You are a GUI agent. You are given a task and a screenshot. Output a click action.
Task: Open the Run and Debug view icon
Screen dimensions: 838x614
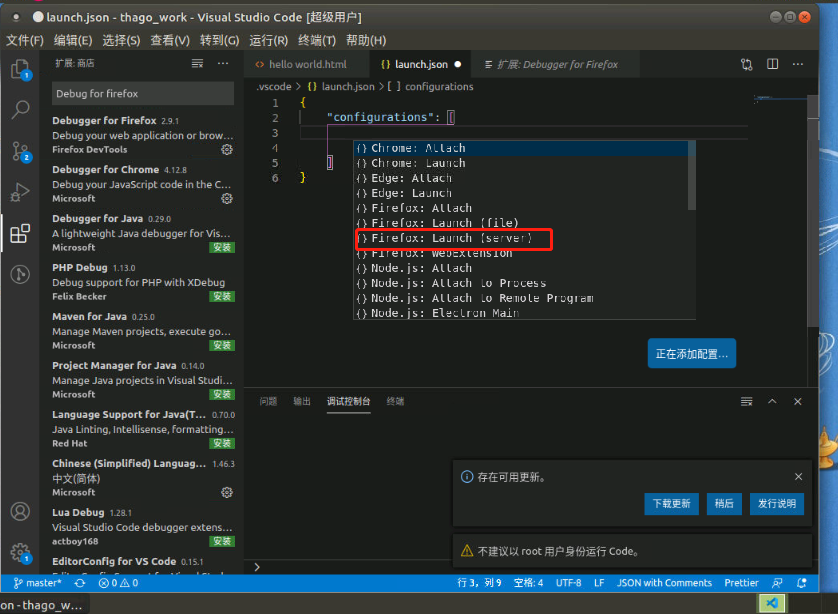20,192
